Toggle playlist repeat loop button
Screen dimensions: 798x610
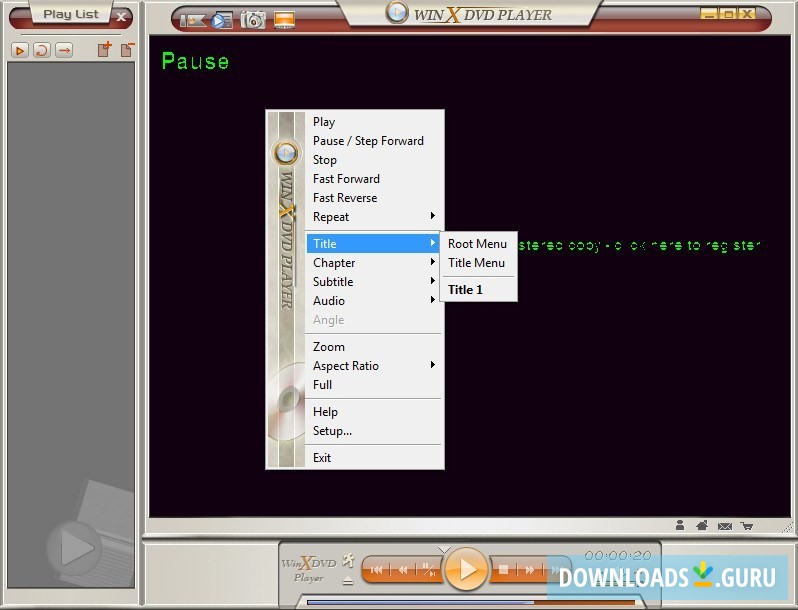(42, 50)
